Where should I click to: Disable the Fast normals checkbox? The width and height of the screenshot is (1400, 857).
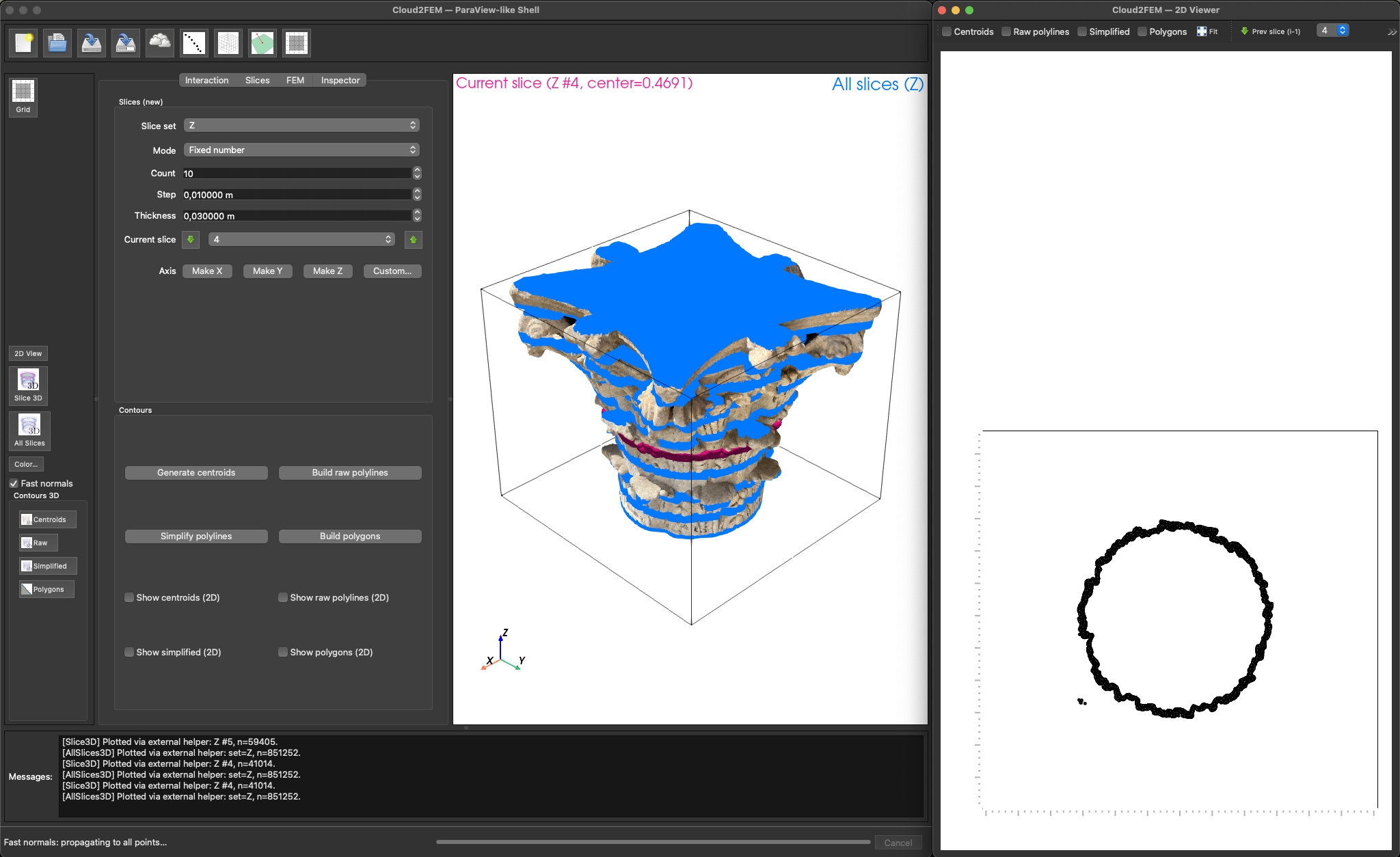(14, 483)
